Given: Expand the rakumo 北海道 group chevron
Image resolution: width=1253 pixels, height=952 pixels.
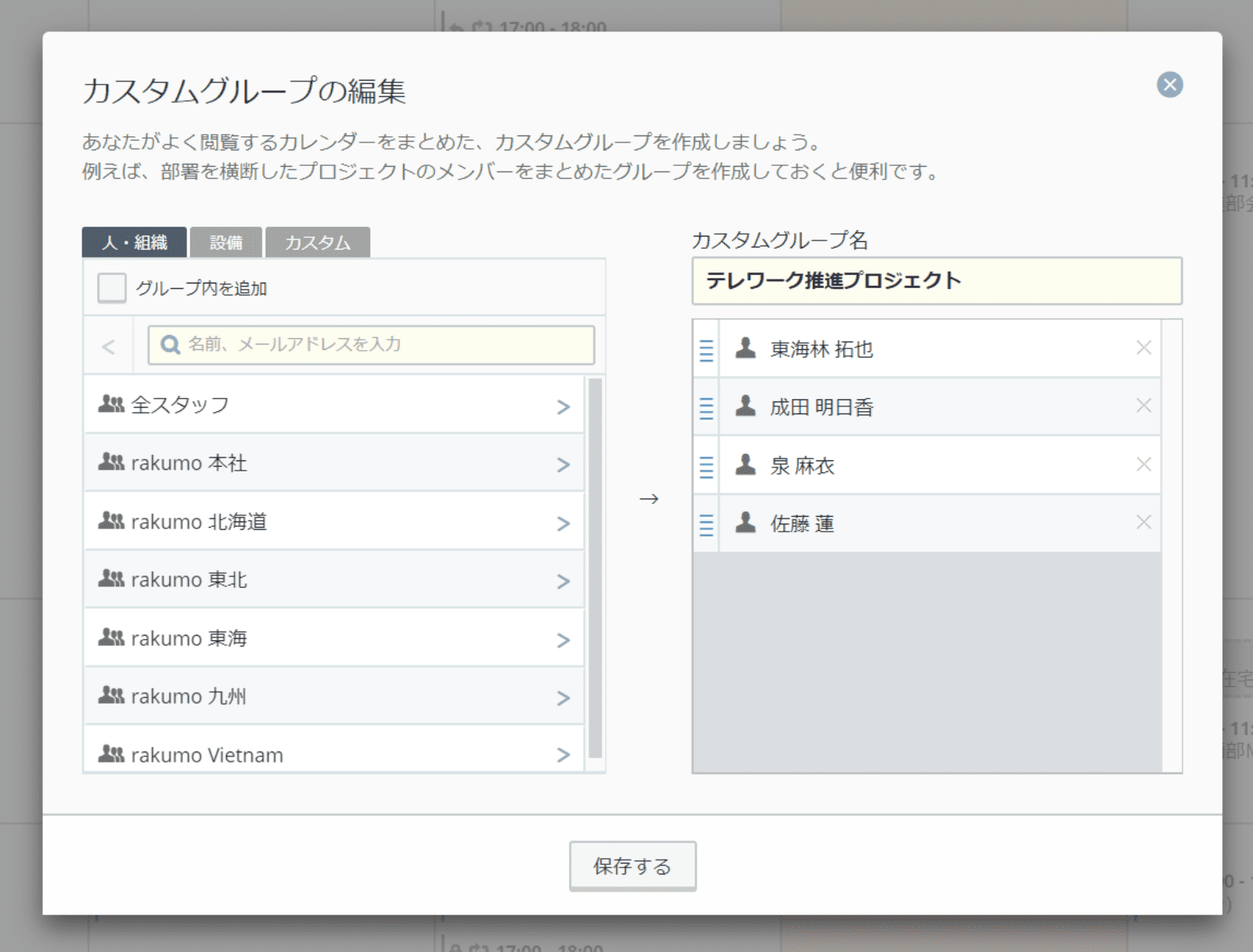Looking at the screenshot, I should coord(562,523).
